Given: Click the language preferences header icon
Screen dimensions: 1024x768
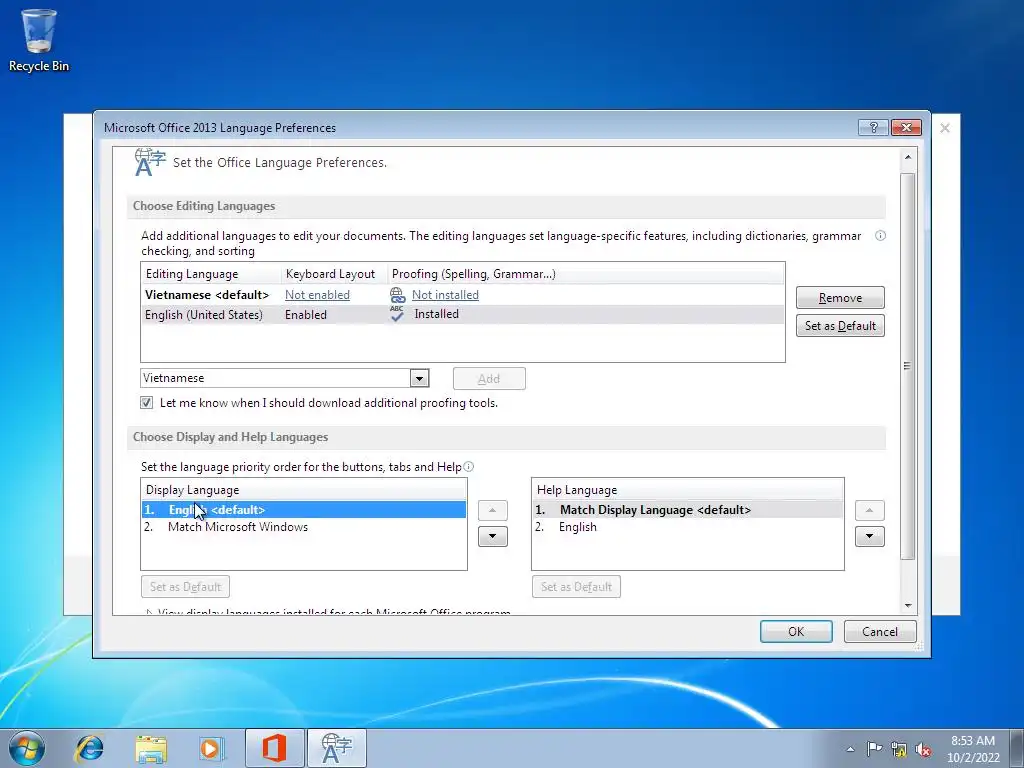Looking at the screenshot, I should [150, 162].
